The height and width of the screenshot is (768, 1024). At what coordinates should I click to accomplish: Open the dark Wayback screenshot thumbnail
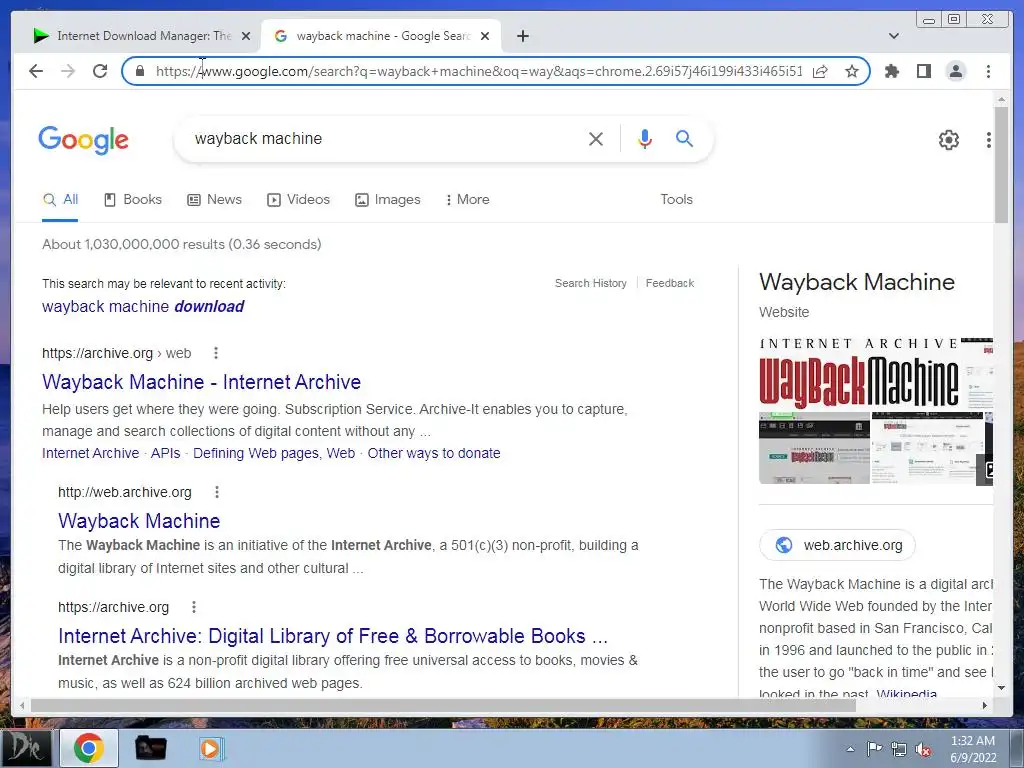[814, 448]
